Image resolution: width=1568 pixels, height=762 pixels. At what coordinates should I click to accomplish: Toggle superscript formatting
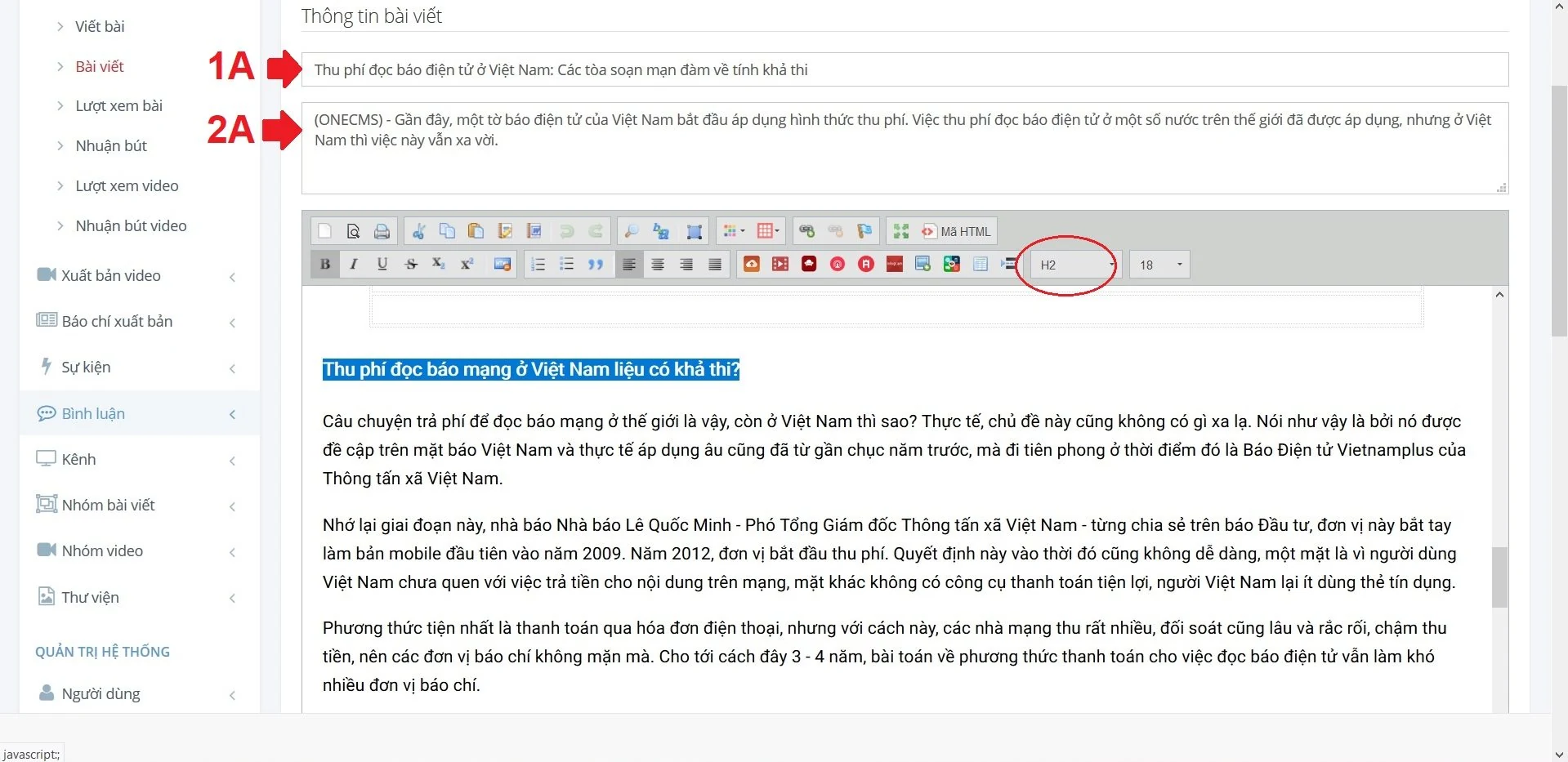(x=467, y=264)
